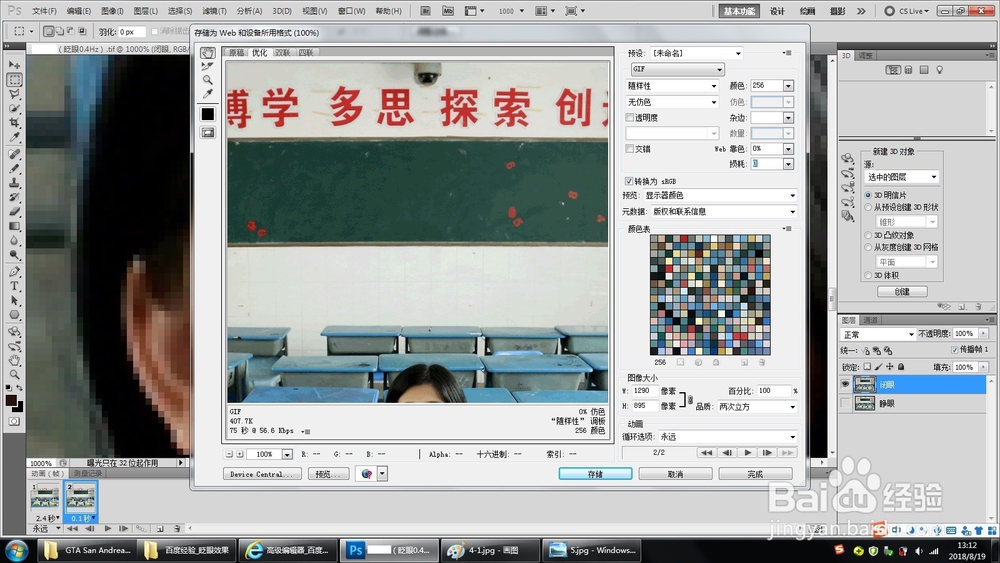1000x563 pixels.
Task: Select the Clone Stamp tool
Action: pos(14,183)
